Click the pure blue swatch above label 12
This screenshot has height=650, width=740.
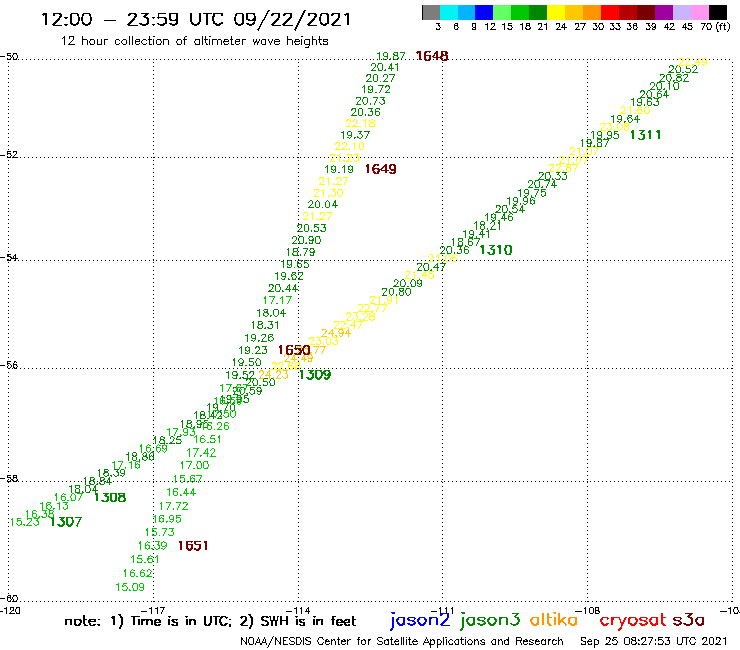pos(485,12)
